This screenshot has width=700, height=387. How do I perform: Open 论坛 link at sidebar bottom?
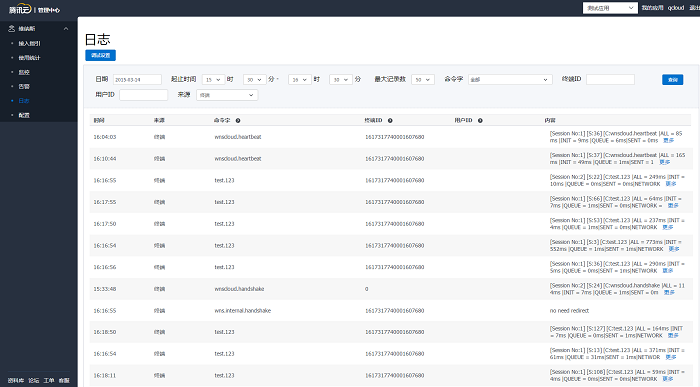point(34,380)
